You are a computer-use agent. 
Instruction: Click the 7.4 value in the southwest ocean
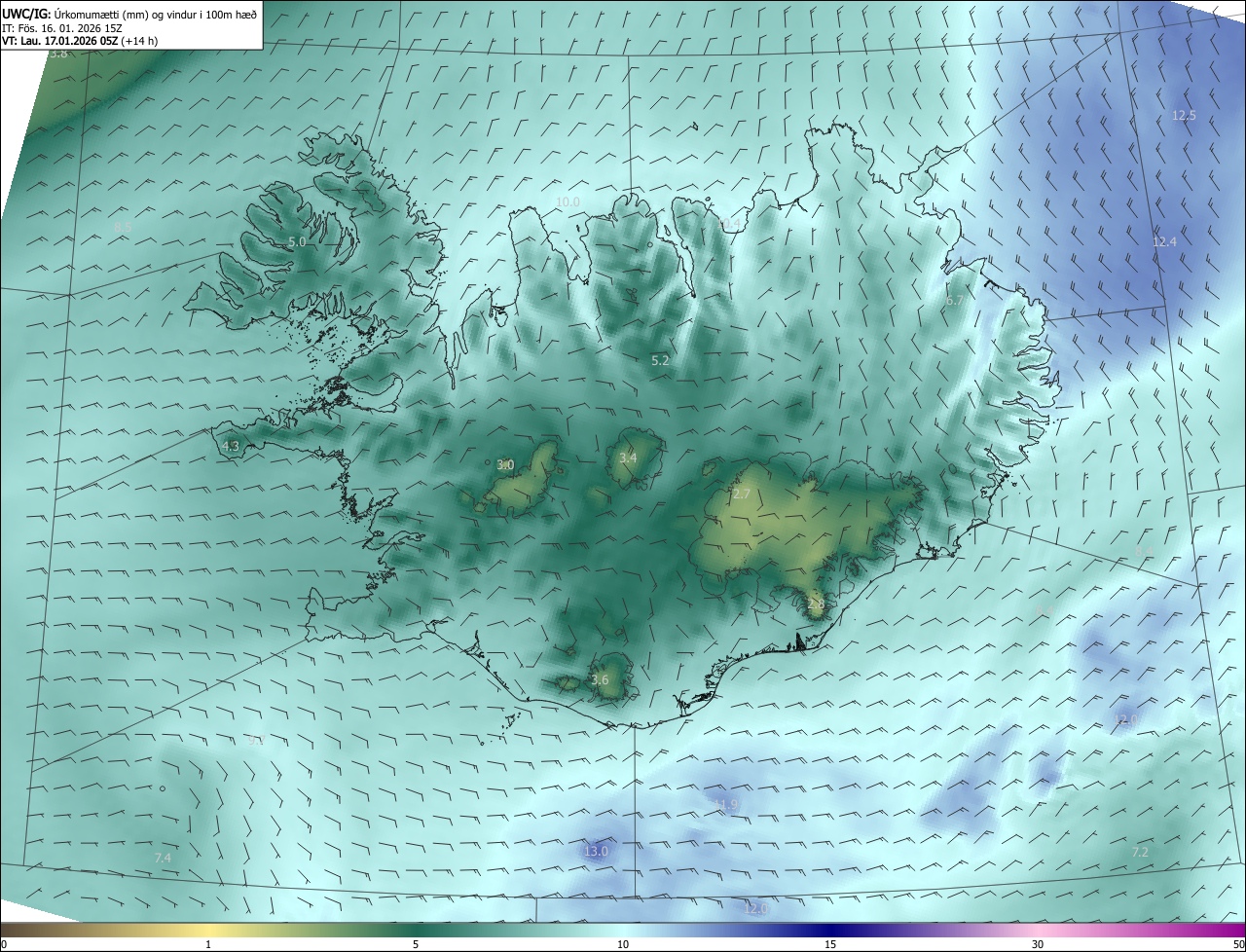pos(163,858)
